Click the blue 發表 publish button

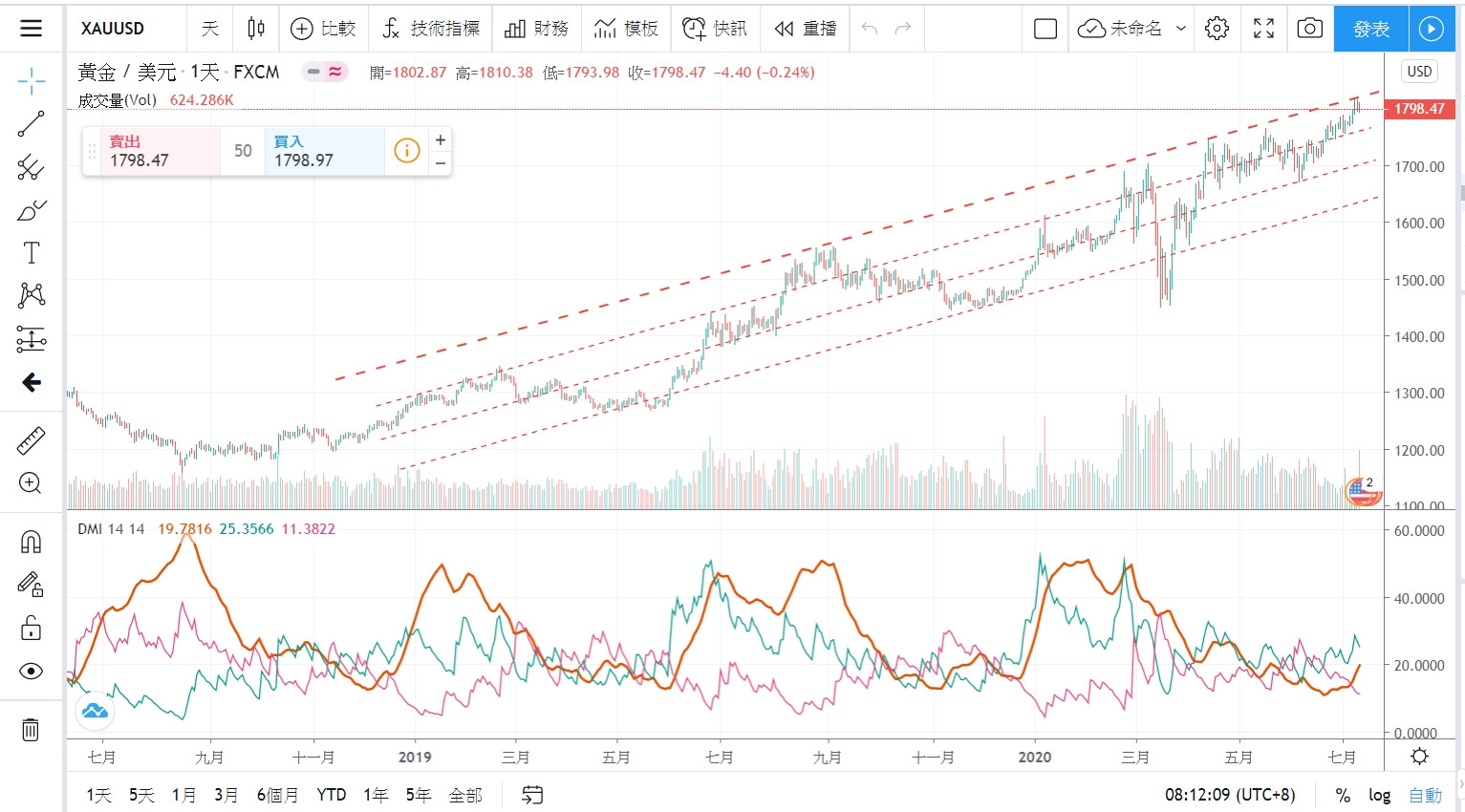click(x=1371, y=29)
